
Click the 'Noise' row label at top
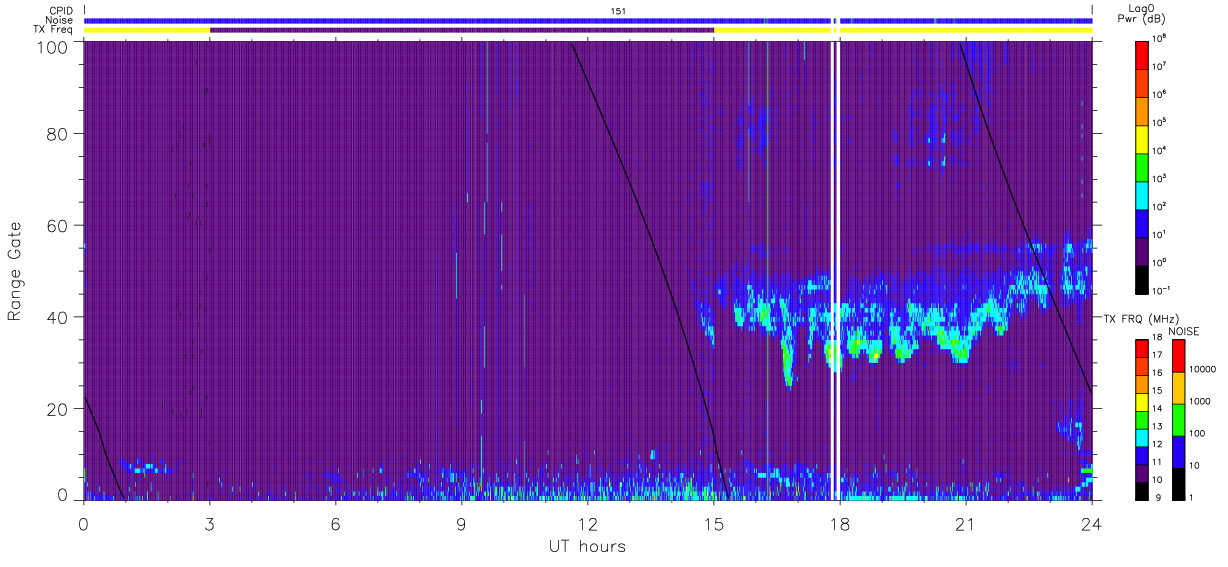click(x=61, y=20)
